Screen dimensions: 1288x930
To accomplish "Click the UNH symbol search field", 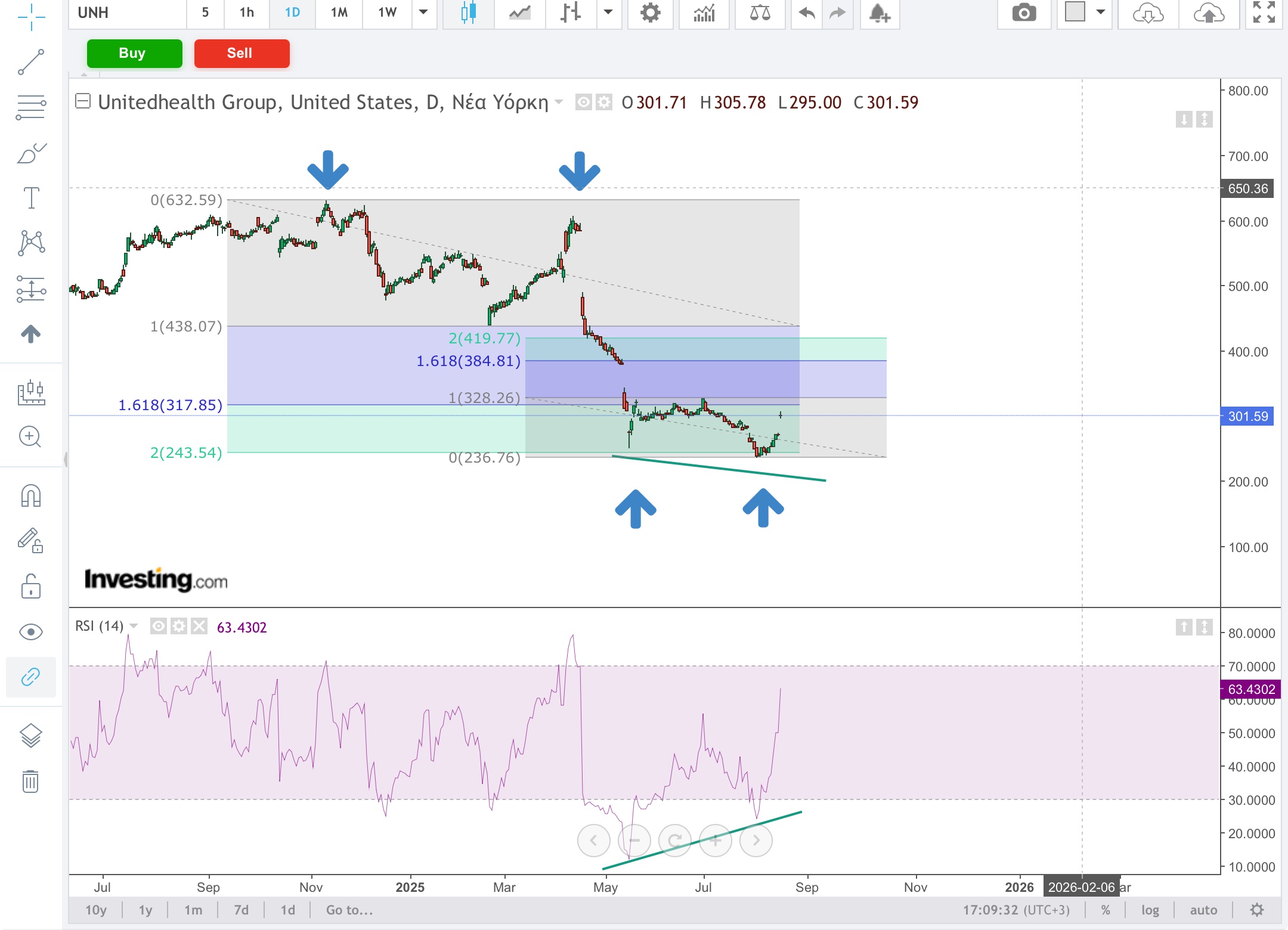I will 128,13.
